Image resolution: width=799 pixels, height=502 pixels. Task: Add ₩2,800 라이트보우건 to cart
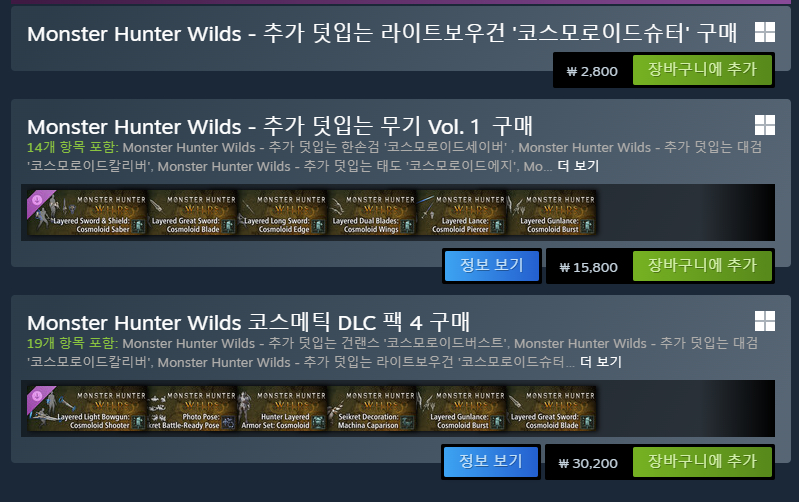tap(702, 70)
